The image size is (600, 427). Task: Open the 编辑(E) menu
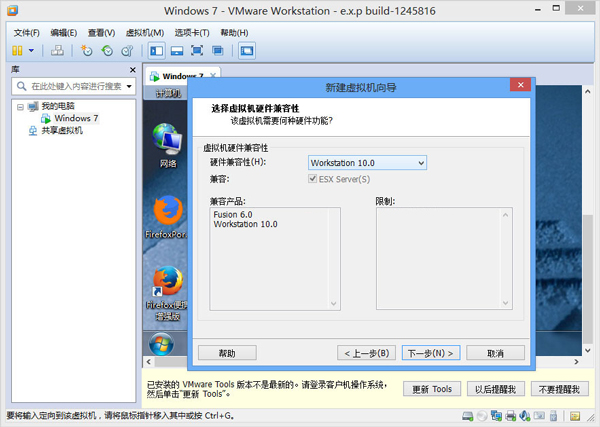64,33
